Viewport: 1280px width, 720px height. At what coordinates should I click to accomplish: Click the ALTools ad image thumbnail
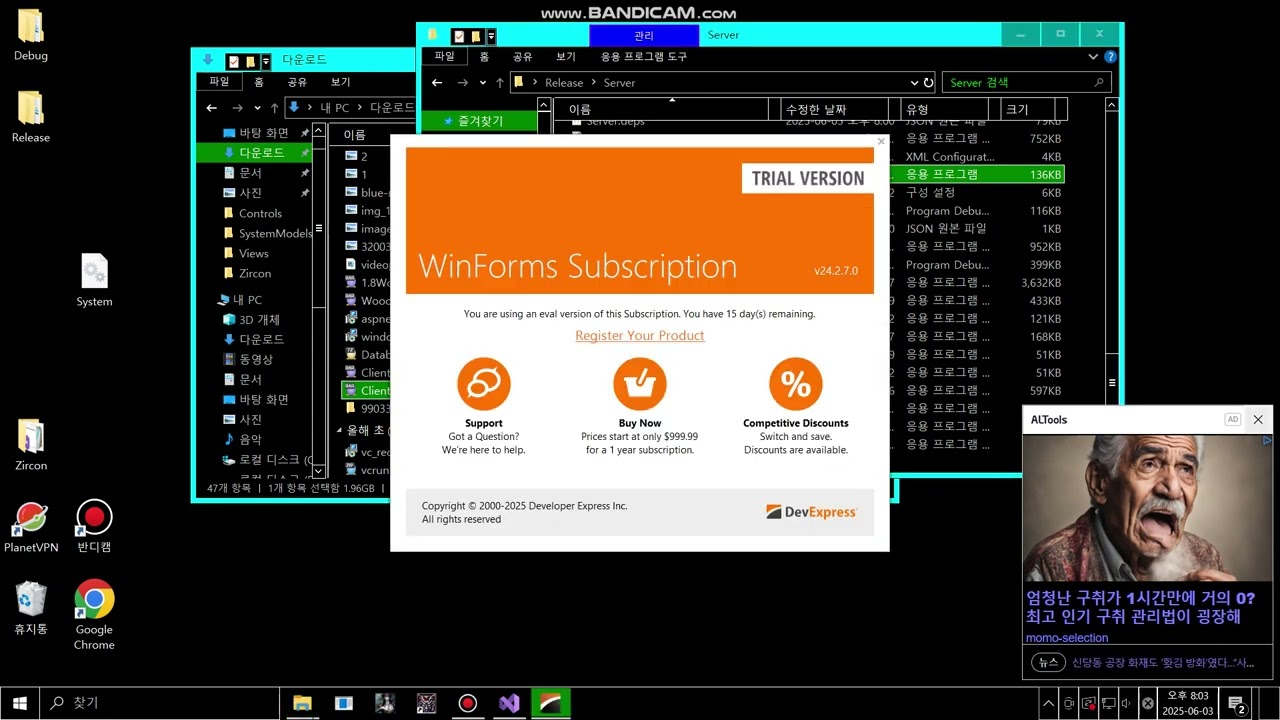point(1147,508)
